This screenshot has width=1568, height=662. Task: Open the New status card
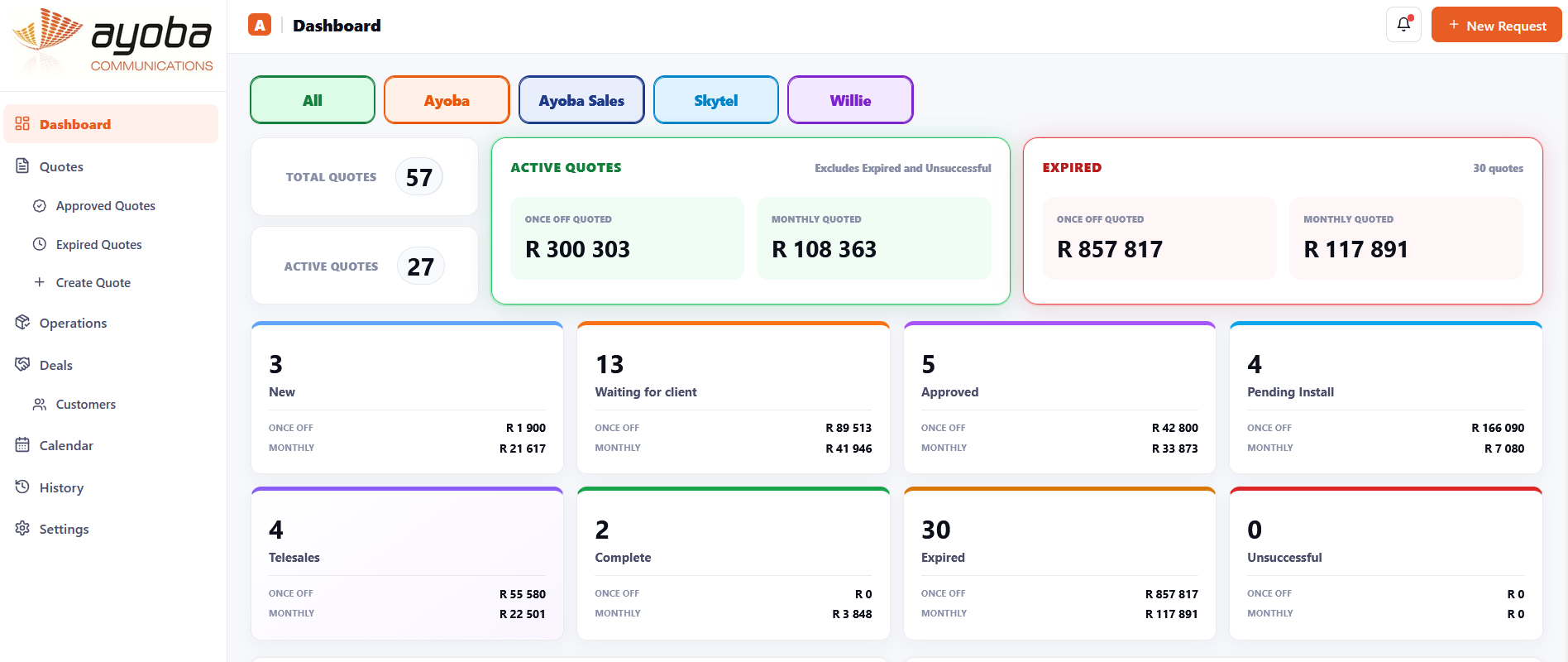pos(407,397)
